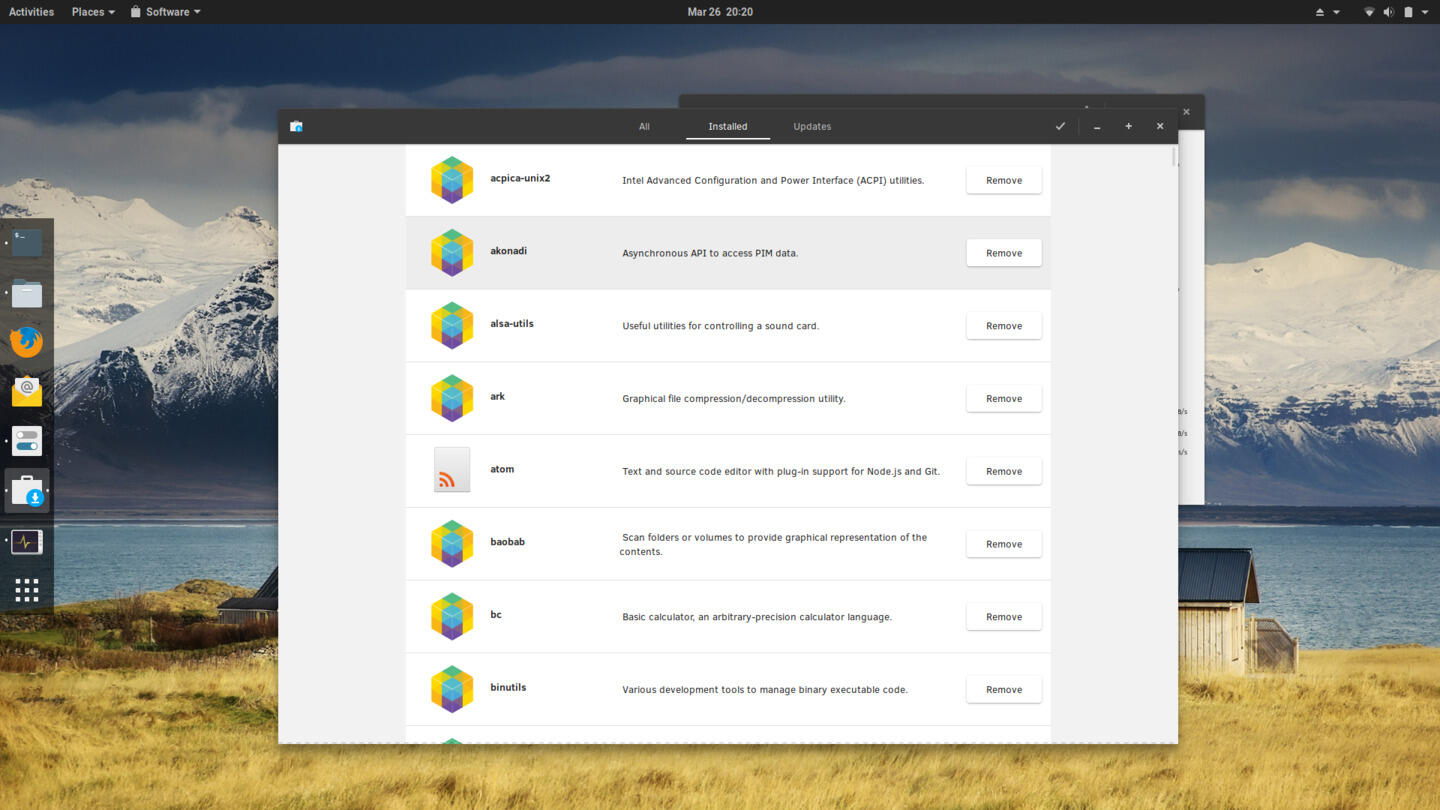Click the Software store dock icon
The height and width of the screenshot is (810, 1440).
[x=27, y=491]
